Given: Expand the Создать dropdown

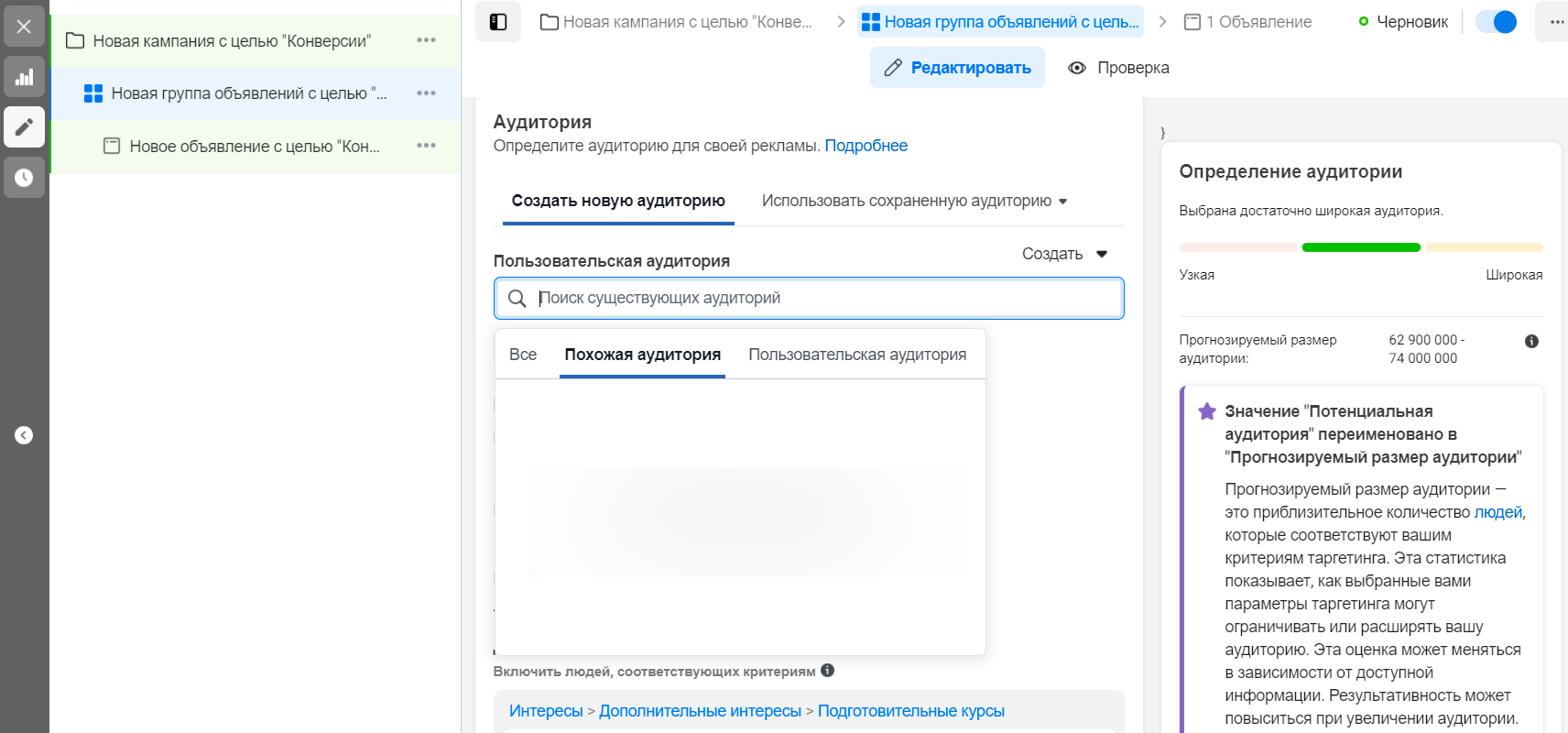Looking at the screenshot, I should [x=1064, y=254].
